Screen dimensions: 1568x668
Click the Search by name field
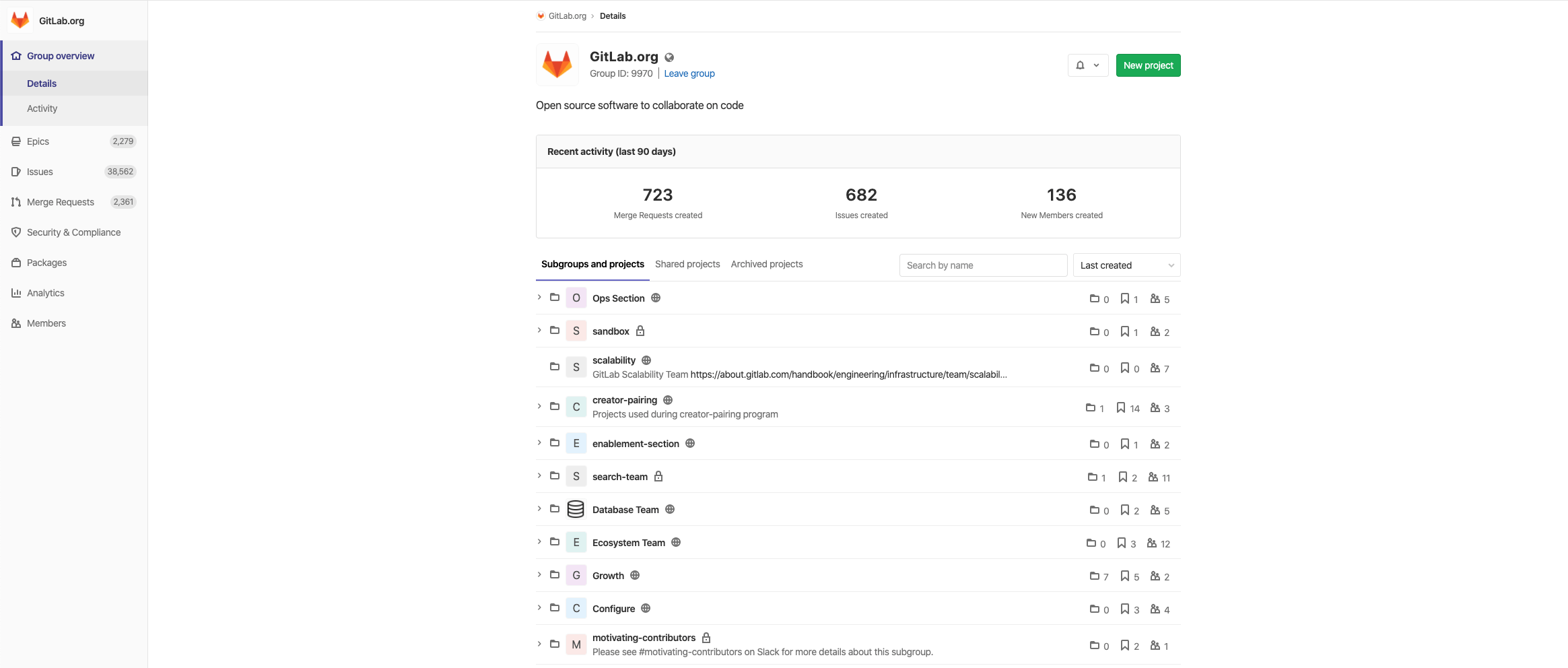click(983, 265)
